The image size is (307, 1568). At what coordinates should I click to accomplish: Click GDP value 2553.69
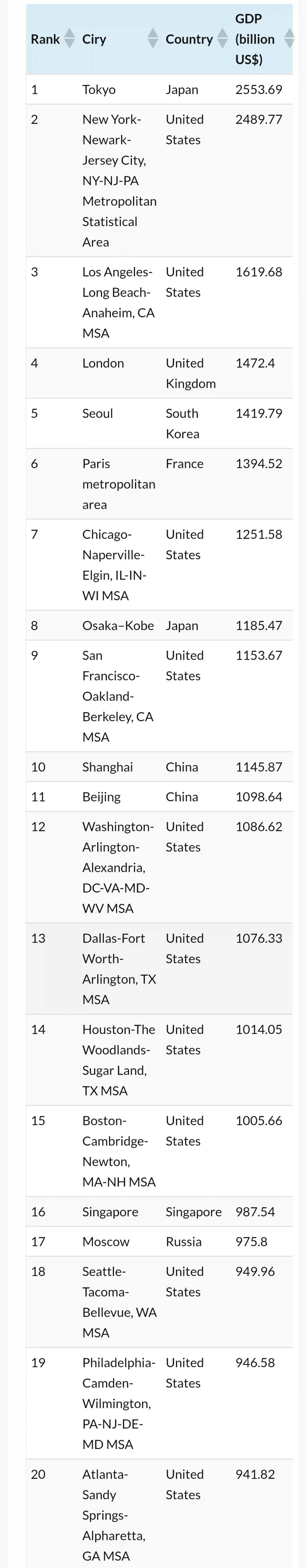(259, 89)
